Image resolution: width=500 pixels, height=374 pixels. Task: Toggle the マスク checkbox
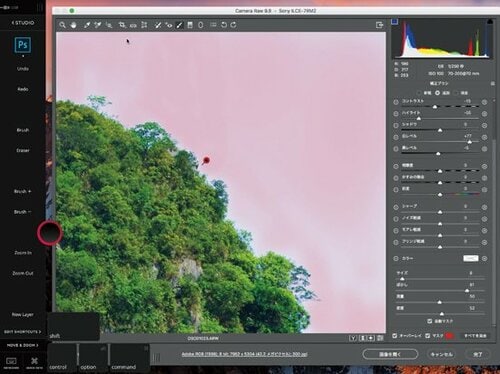click(x=428, y=336)
